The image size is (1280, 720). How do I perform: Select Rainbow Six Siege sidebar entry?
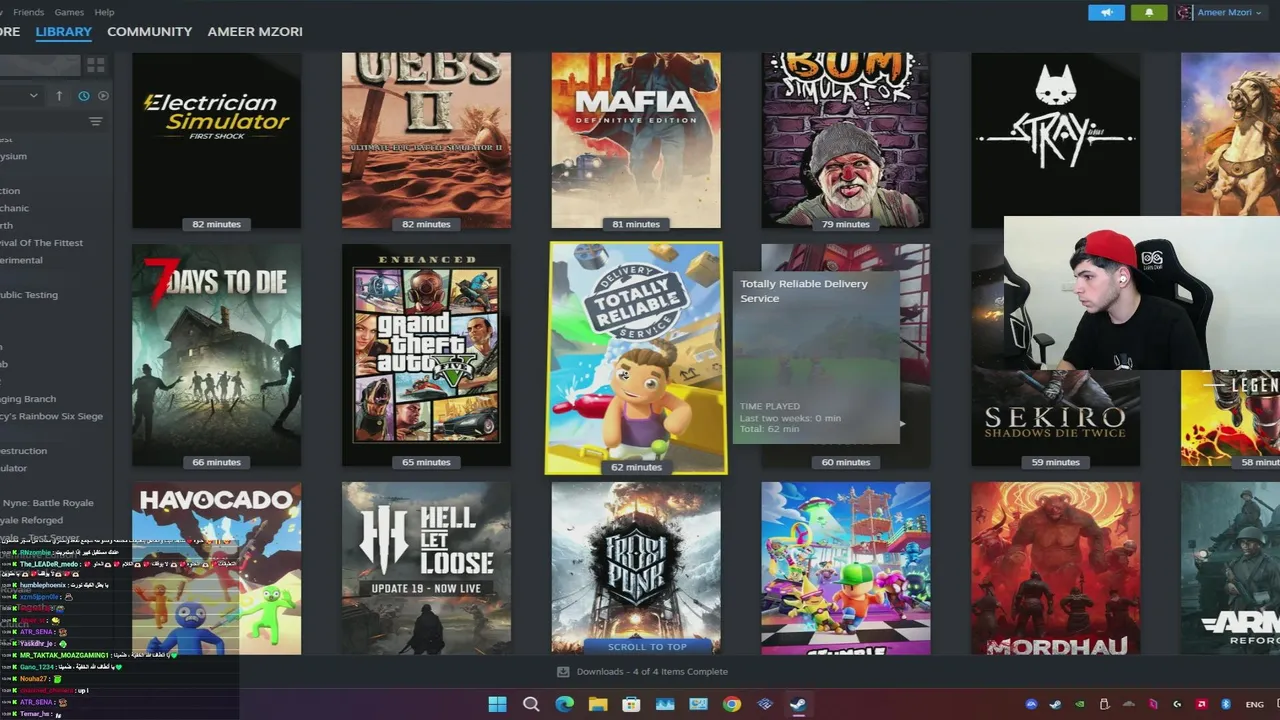(x=50, y=416)
